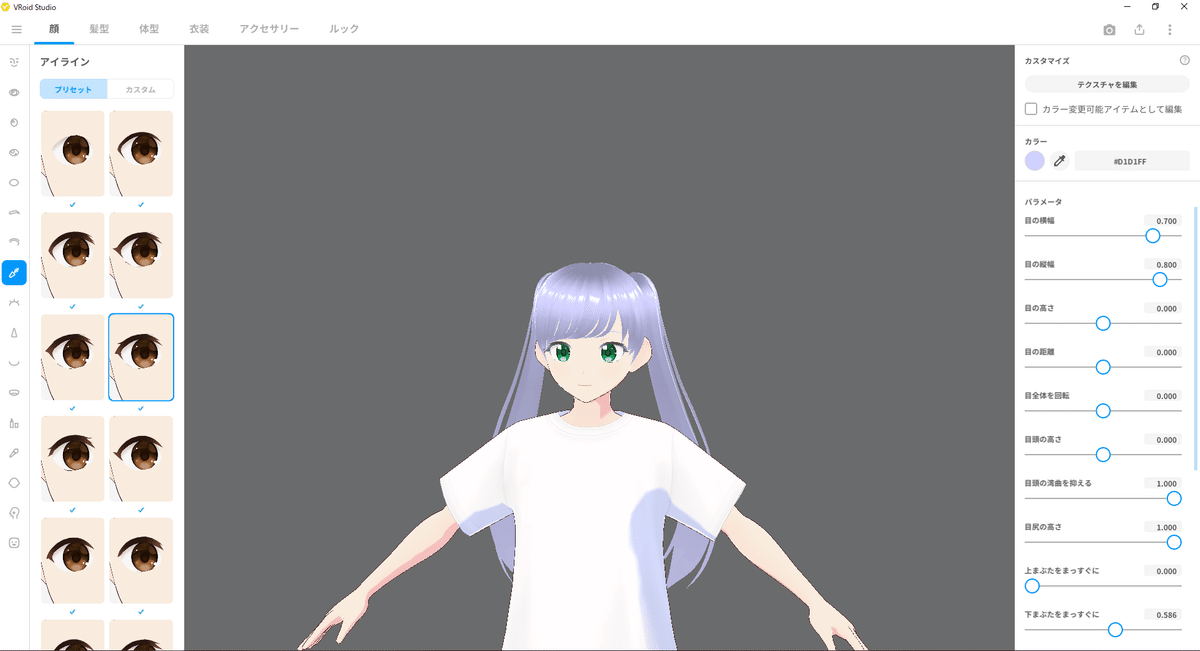Select the eyelash sidebar icon

(14, 302)
